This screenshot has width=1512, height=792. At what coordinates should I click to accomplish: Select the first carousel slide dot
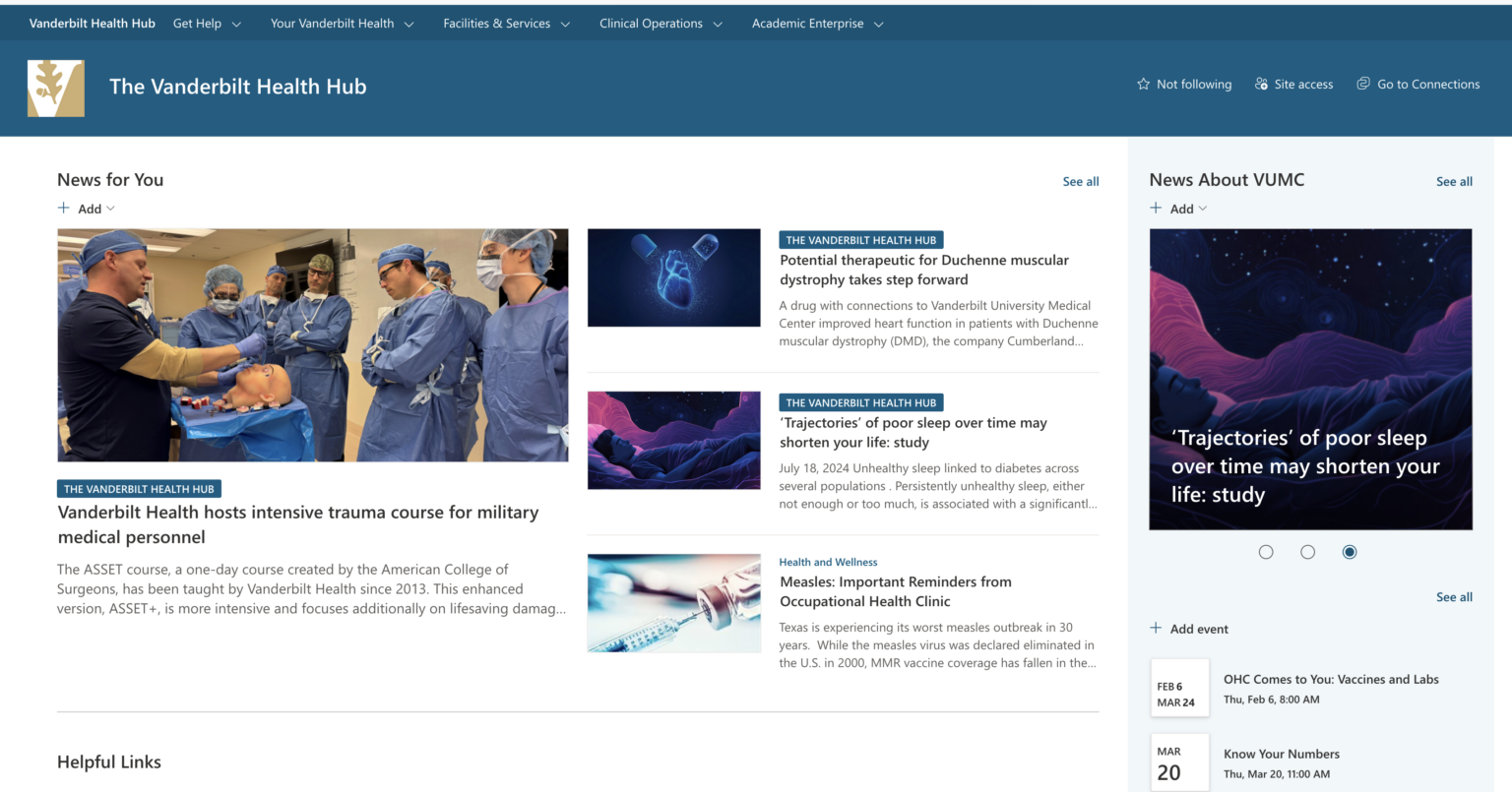(x=1266, y=552)
